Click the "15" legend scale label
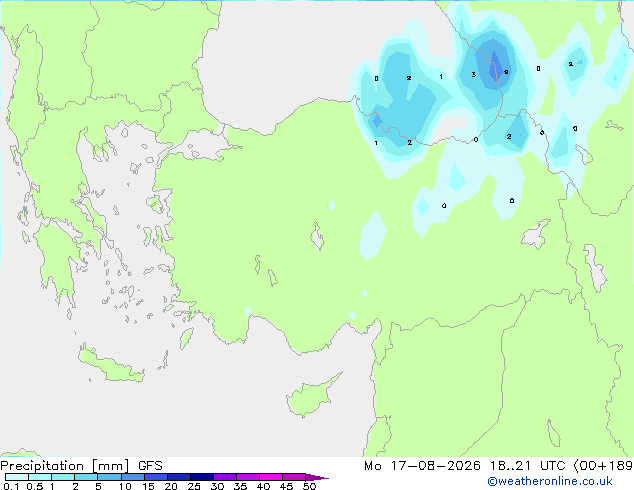634x490 pixels. pos(148,486)
